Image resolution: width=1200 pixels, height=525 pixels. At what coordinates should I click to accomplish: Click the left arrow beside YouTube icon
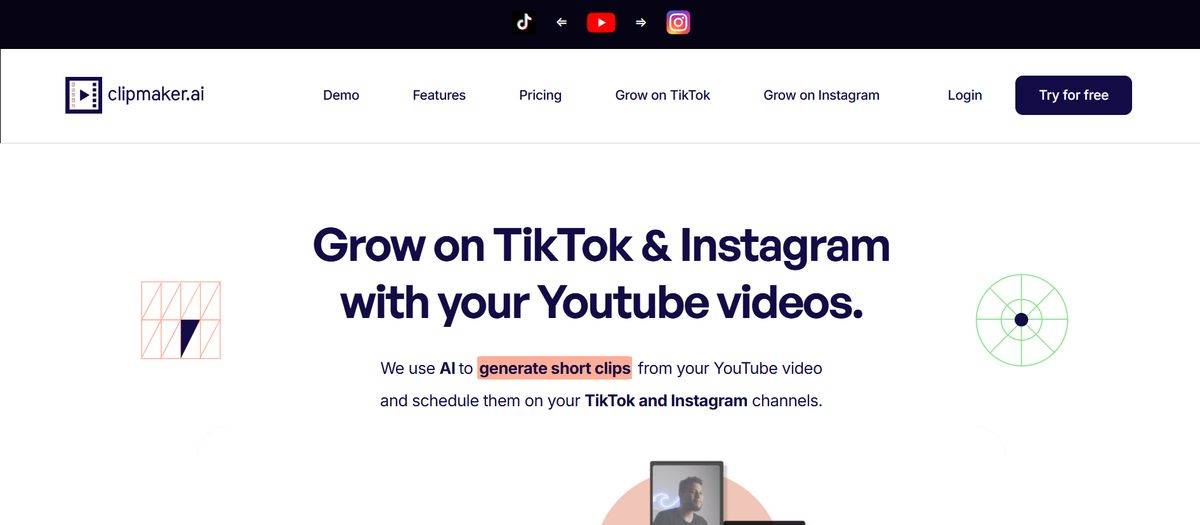[562, 22]
